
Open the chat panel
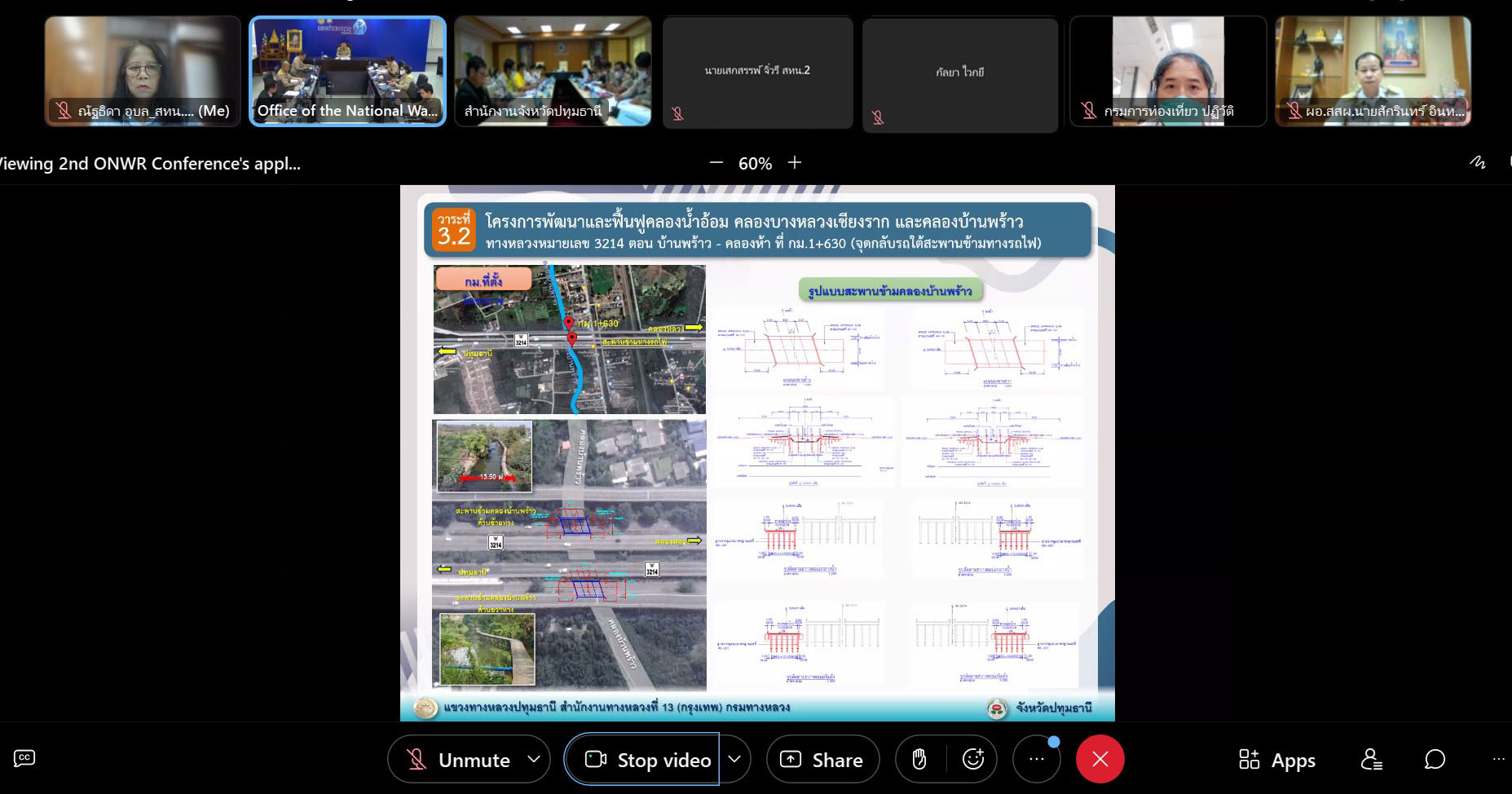coord(1435,760)
